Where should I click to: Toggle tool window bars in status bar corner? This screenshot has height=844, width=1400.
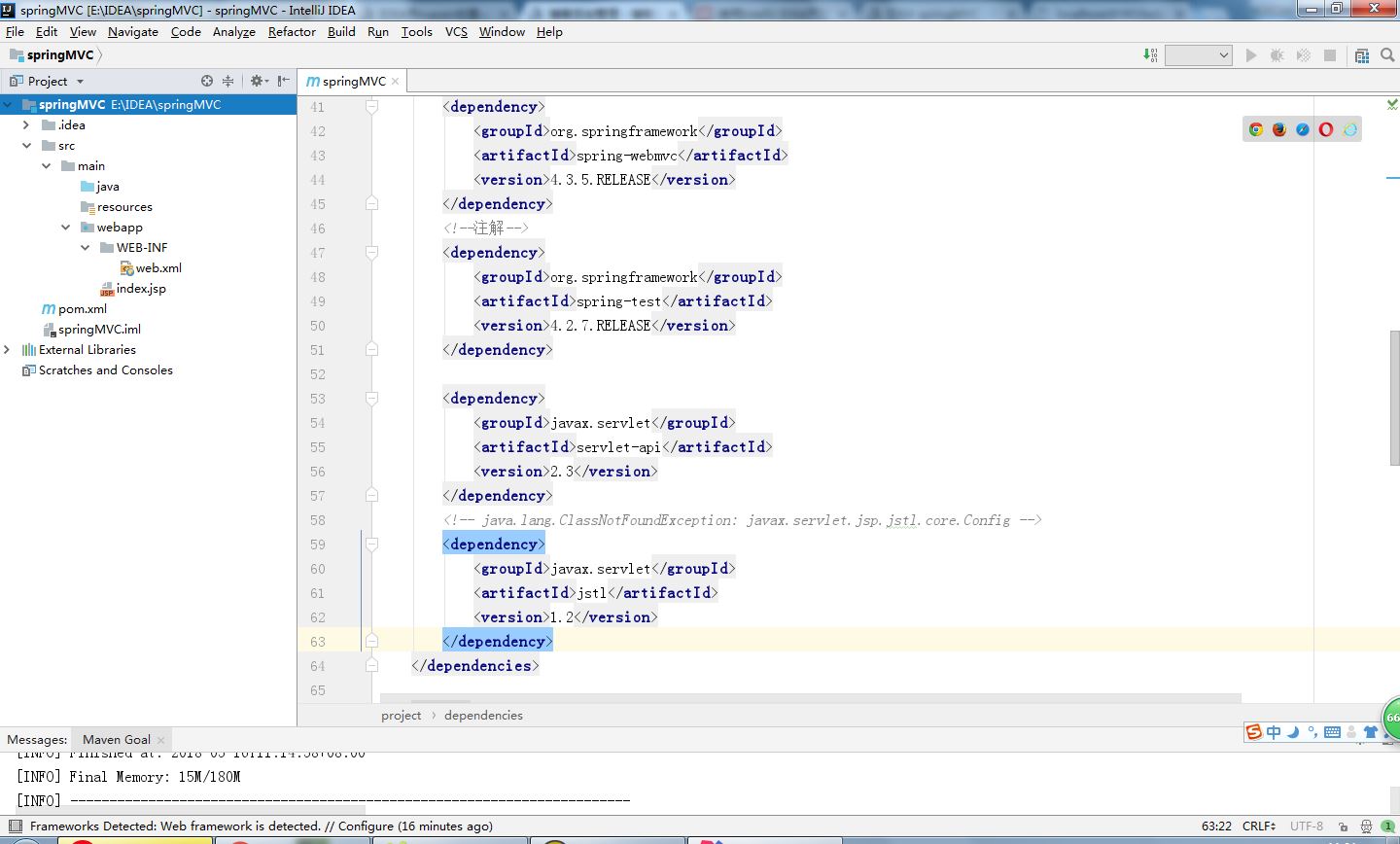click(x=15, y=826)
